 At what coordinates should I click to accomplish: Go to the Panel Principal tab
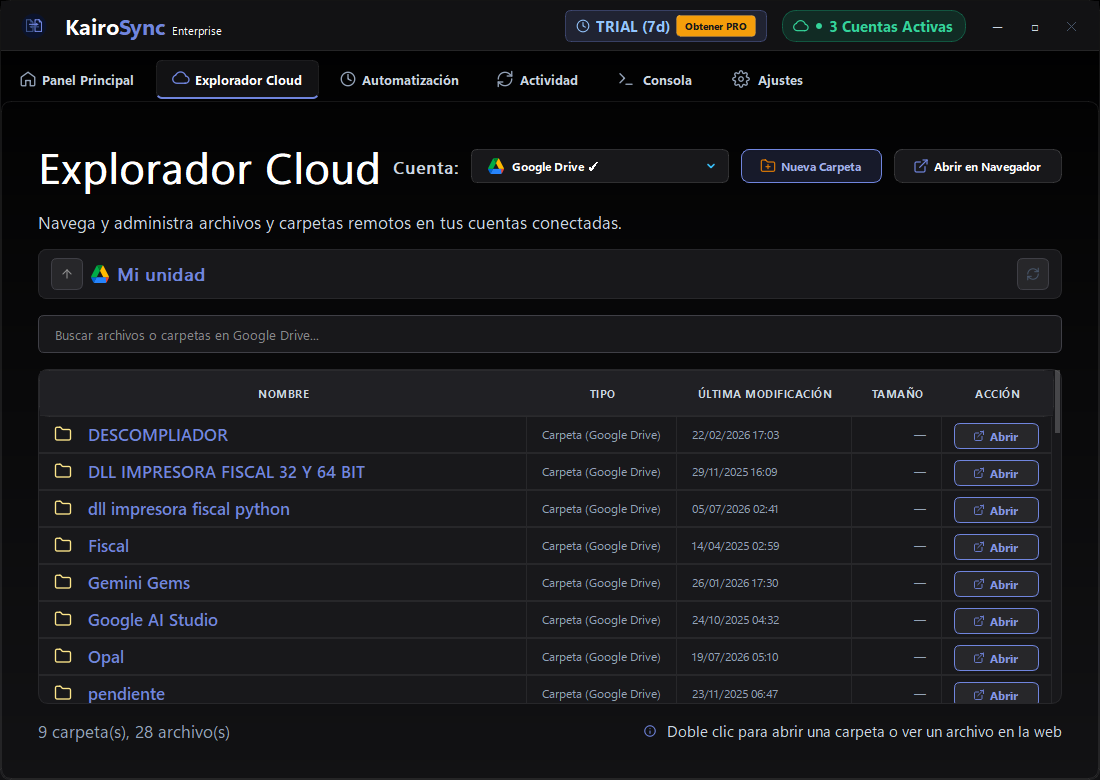[x=77, y=80]
